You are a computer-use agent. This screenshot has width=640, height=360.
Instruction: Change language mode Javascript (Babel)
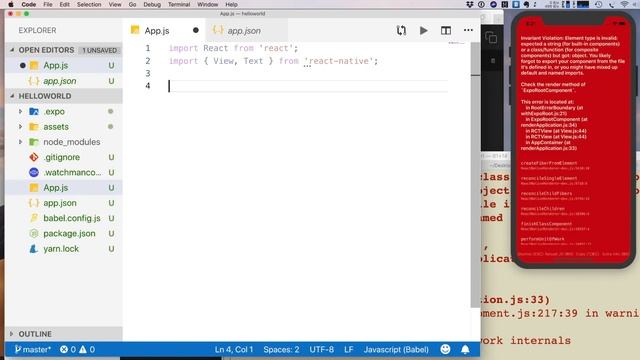[396, 349]
